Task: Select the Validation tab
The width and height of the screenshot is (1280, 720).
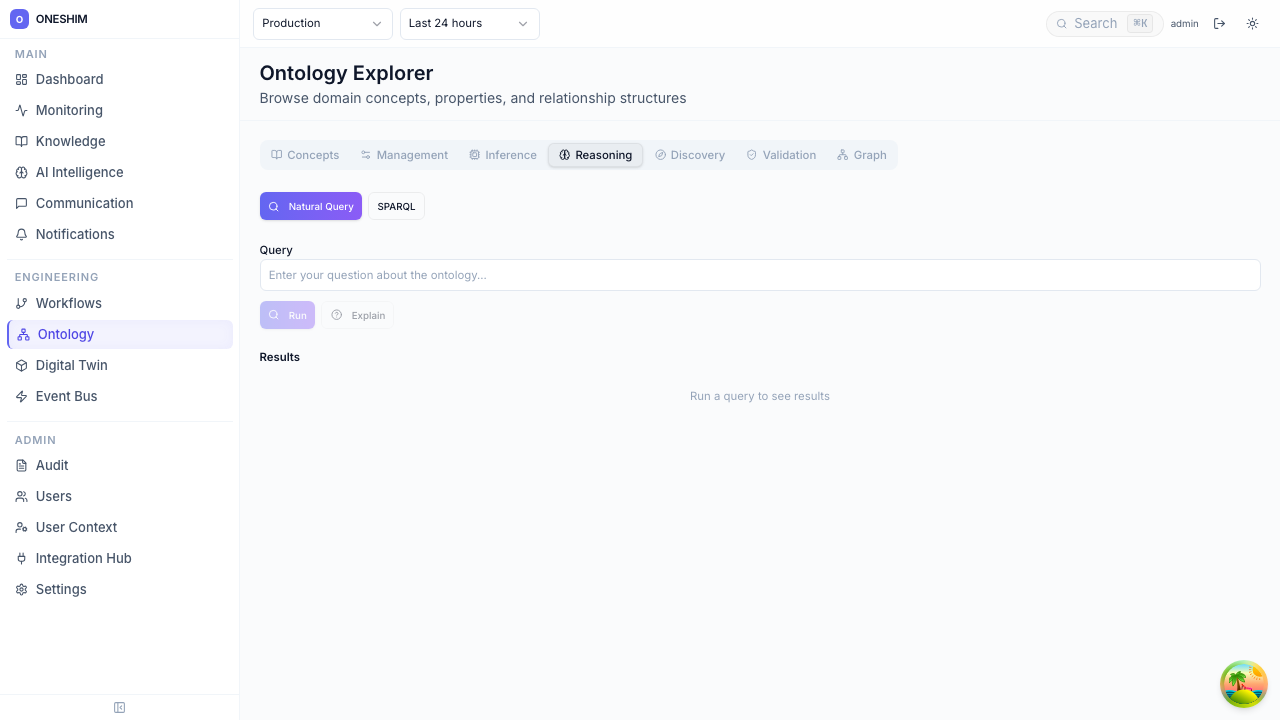Action: [781, 155]
